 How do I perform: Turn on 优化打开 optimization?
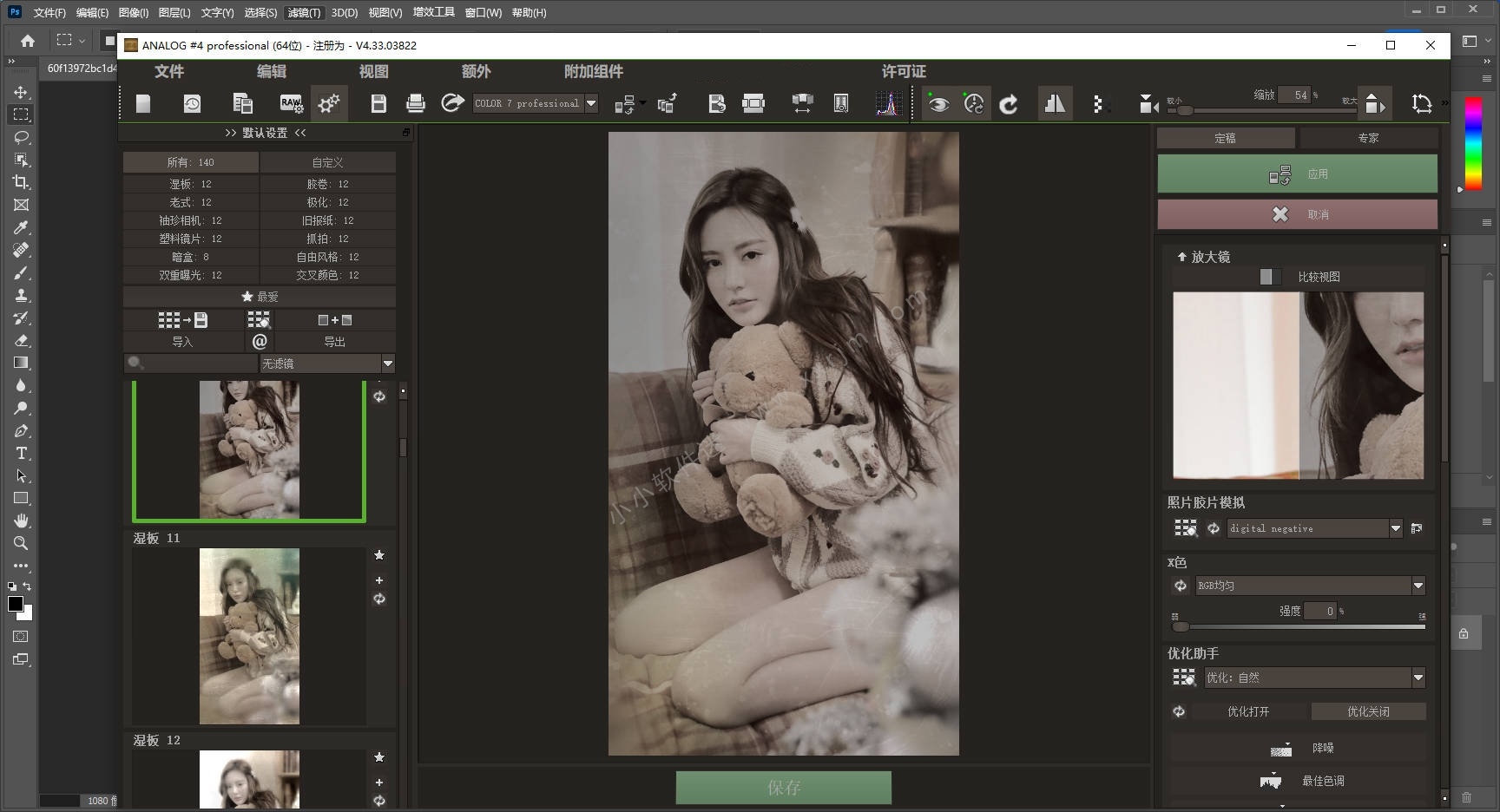point(1247,711)
